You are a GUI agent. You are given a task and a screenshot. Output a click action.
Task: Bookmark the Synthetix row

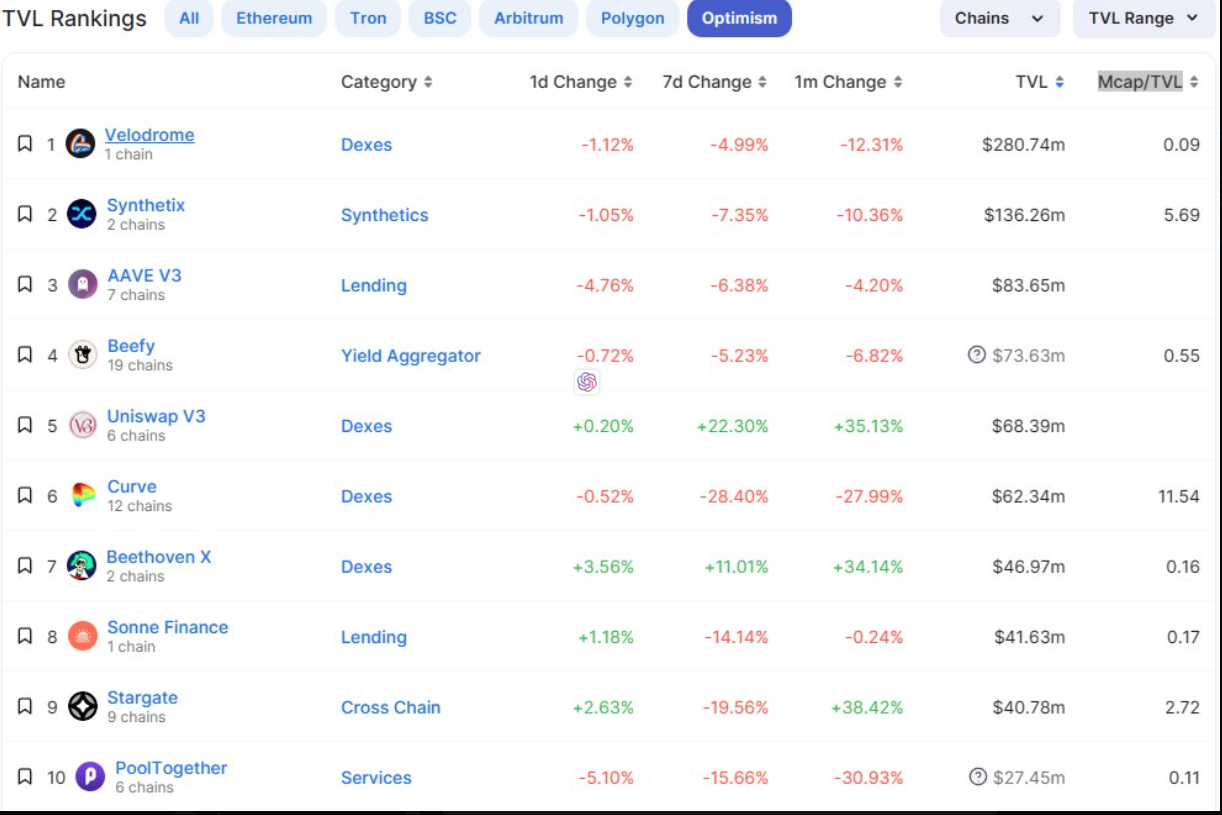pyautogui.click(x=25, y=214)
